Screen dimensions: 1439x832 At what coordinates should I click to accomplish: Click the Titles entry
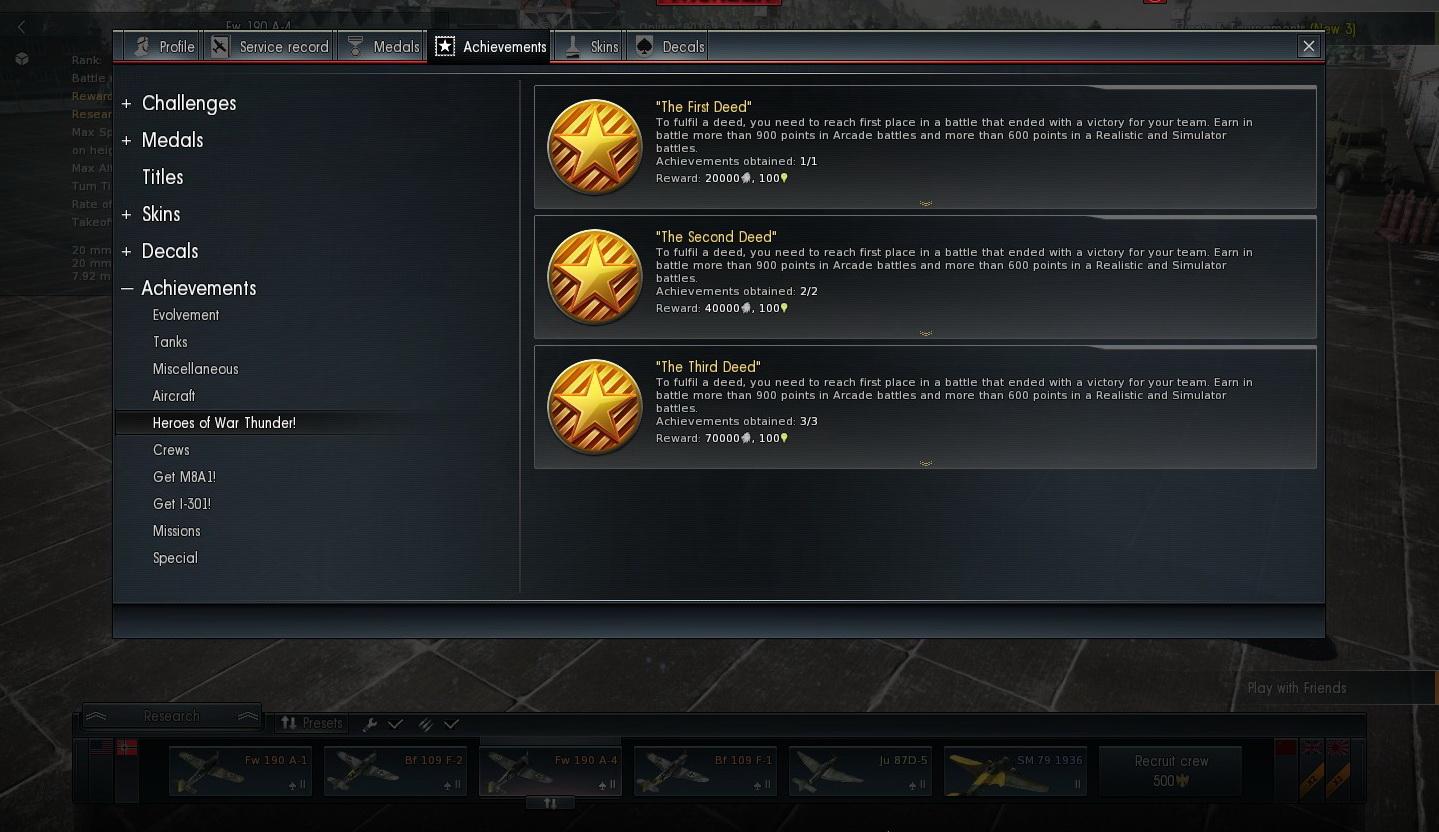pos(162,177)
